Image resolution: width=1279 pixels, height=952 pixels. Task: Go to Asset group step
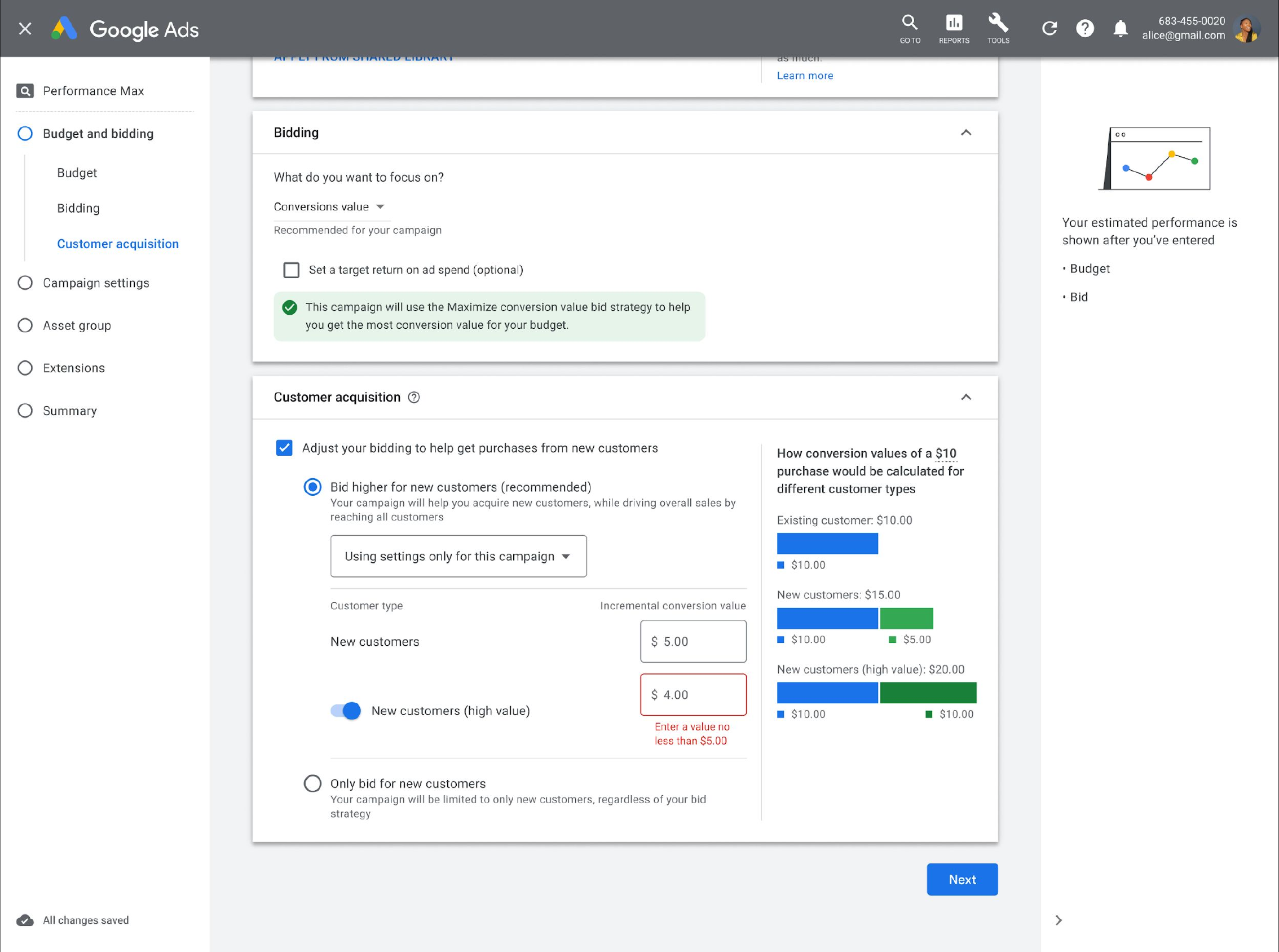pos(77,325)
